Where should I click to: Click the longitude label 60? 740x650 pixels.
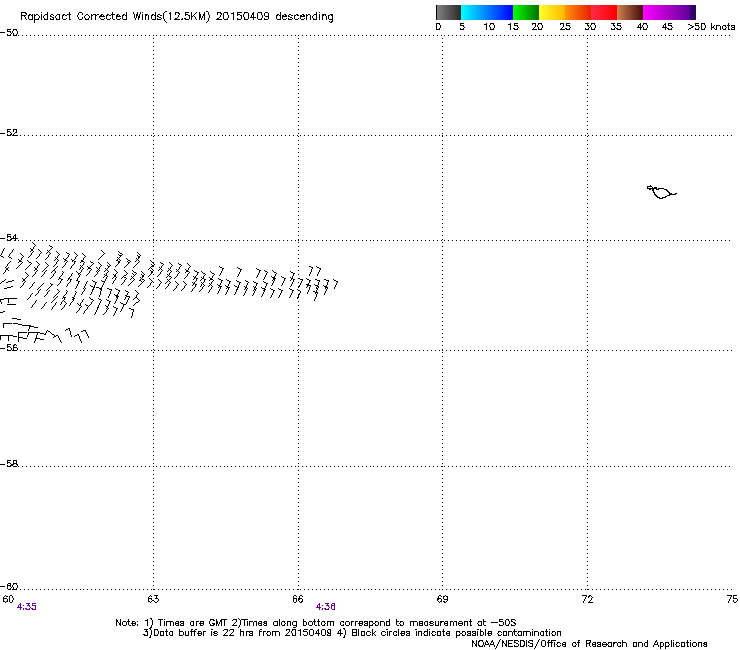8,599
